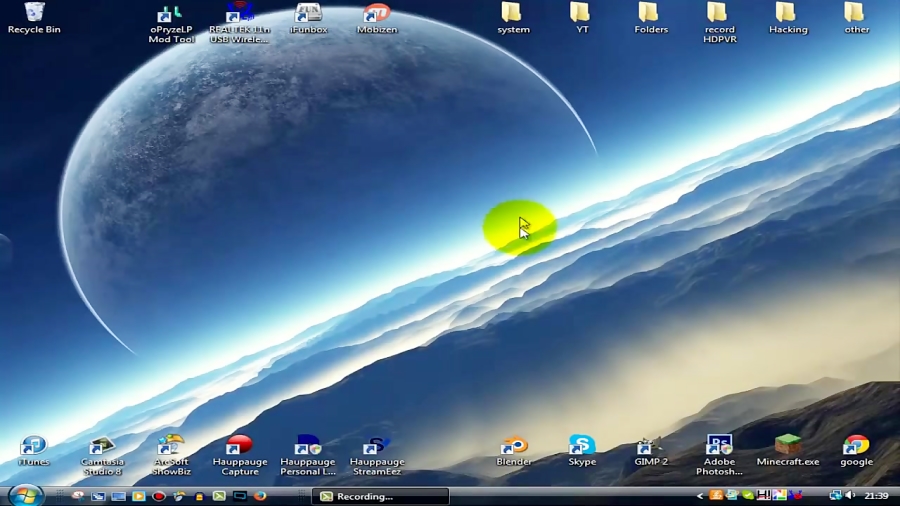This screenshot has height=506, width=900.
Task: Launch Blender from the desktop
Action: point(513,447)
